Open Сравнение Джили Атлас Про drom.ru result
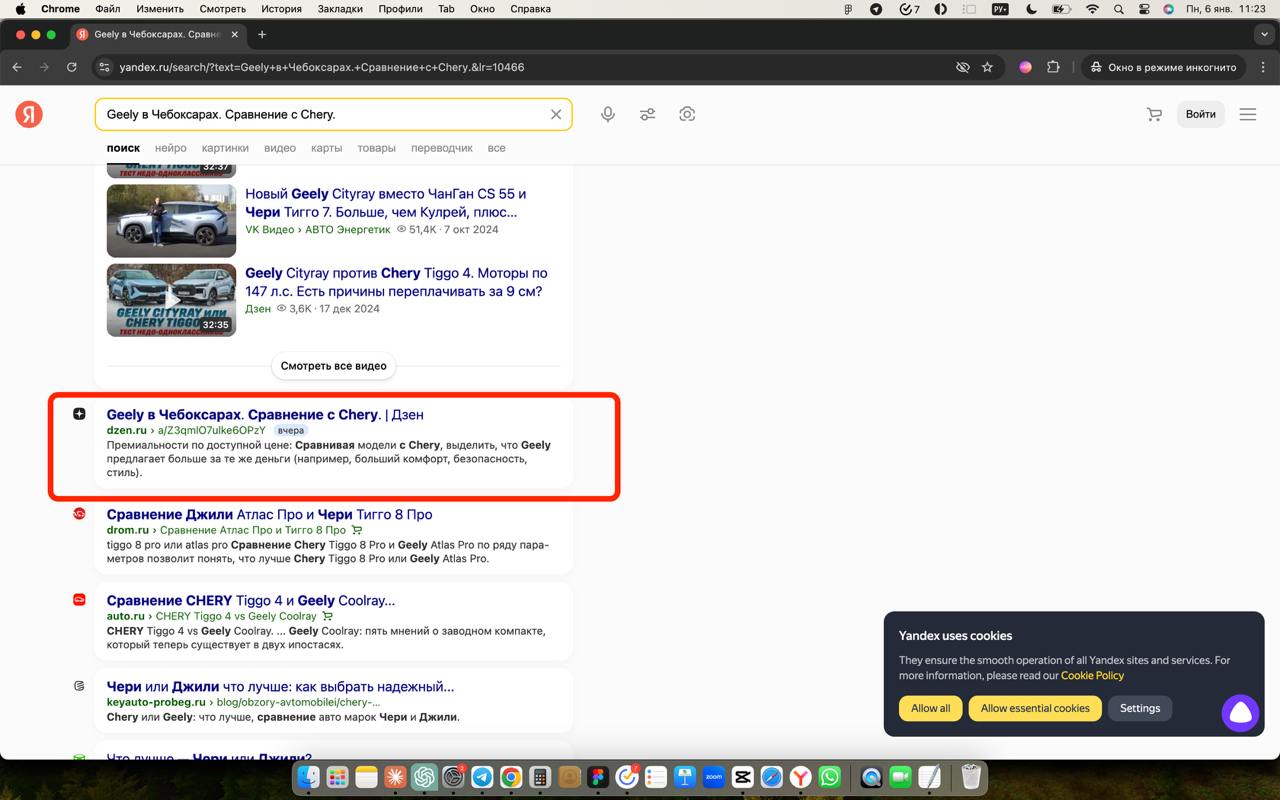 click(x=270, y=514)
